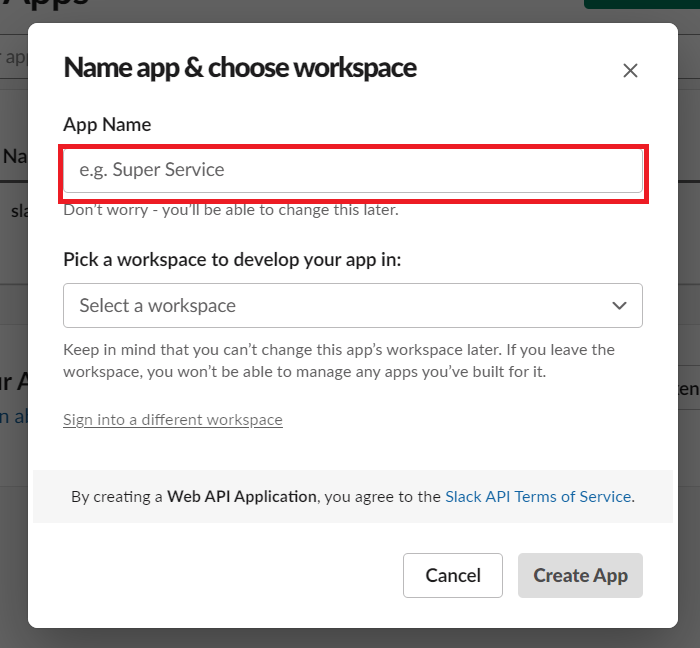
Task: Close the Name app dialog with X
Action: (x=630, y=70)
